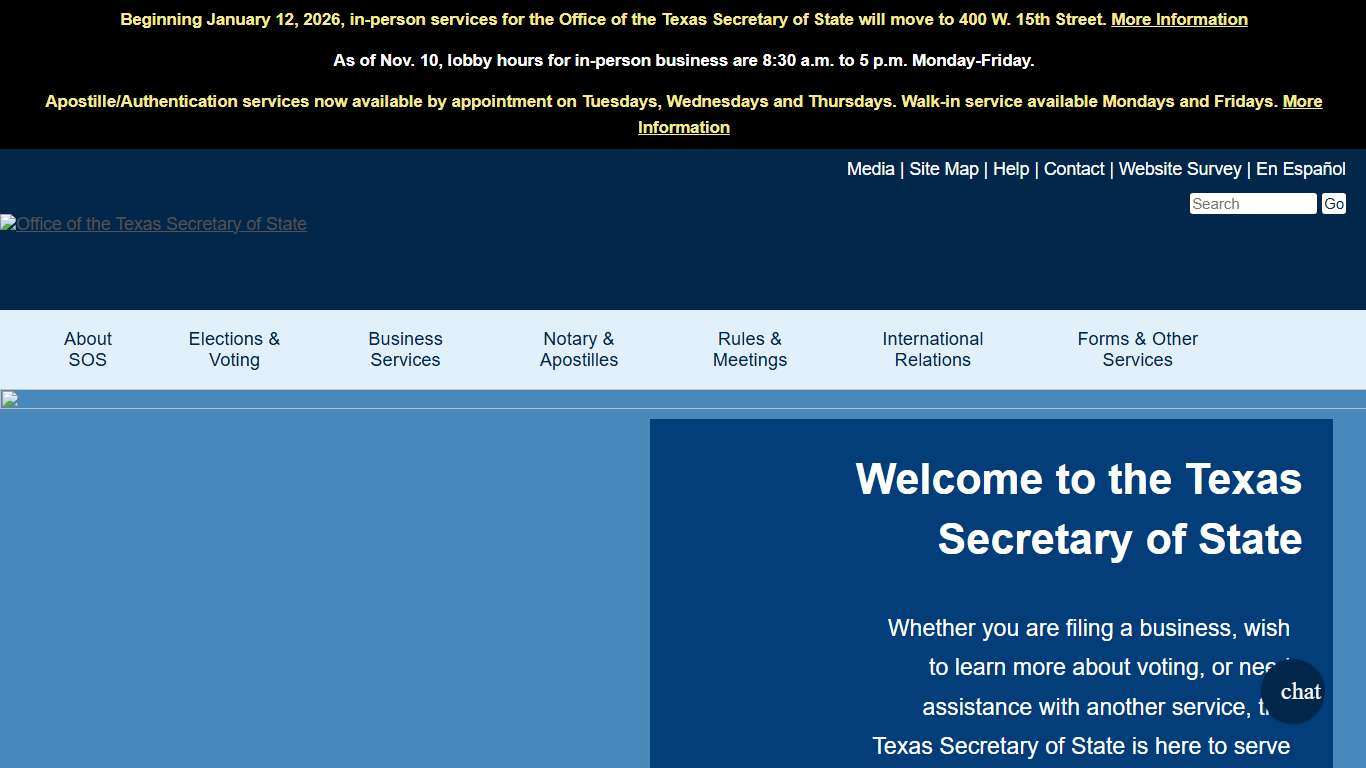Open the Rules & Meetings menu

[749, 349]
